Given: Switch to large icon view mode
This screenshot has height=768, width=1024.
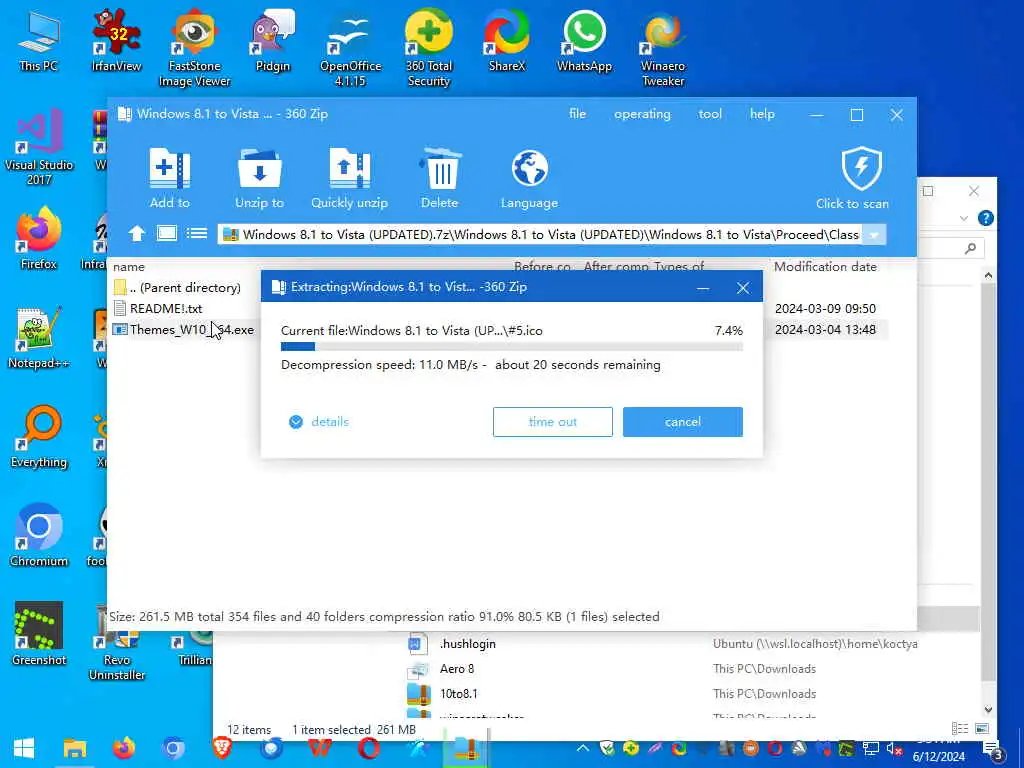Looking at the screenshot, I should click(x=167, y=233).
